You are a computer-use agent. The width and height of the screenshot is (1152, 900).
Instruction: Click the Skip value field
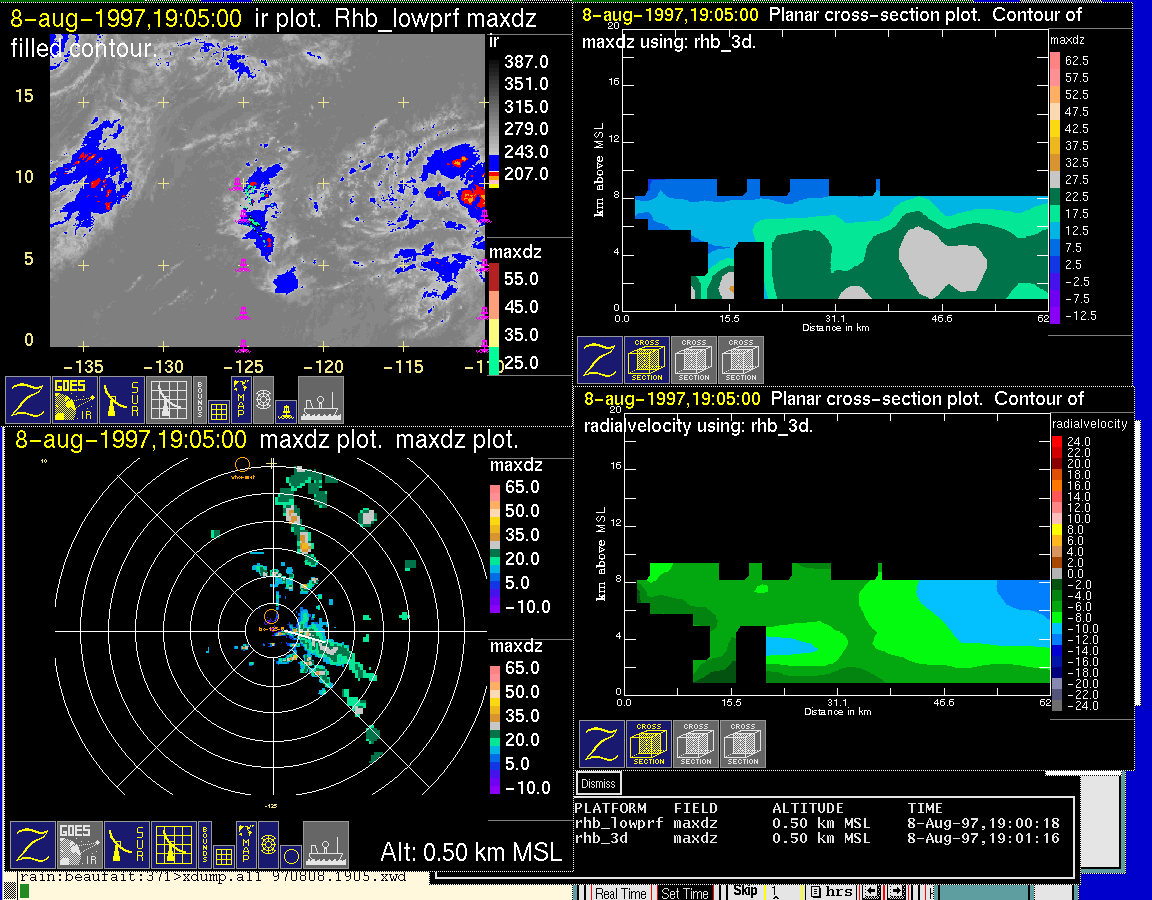pyautogui.click(x=783, y=892)
